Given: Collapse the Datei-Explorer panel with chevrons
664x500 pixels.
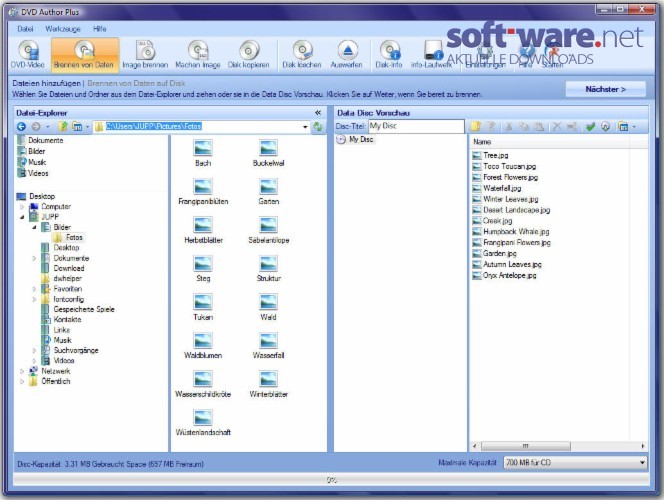Looking at the screenshot, I should (318, 113).
